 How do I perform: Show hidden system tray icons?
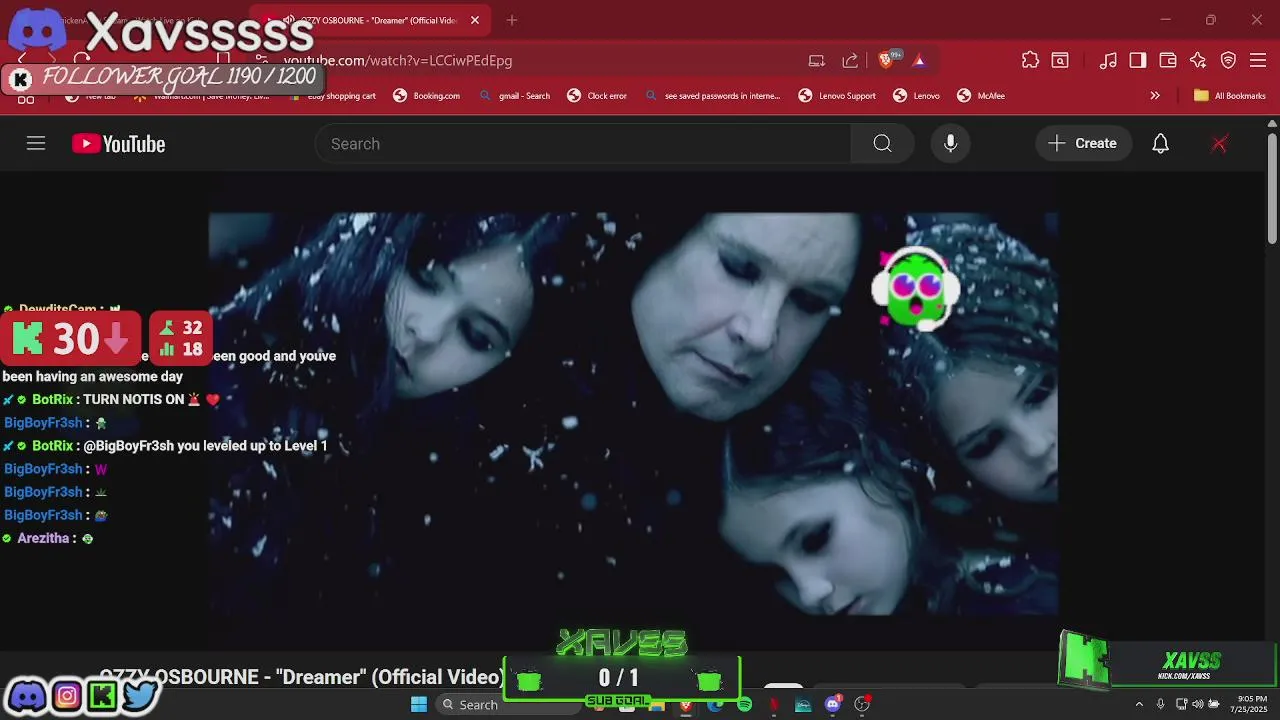click(x=1138, y=705)
